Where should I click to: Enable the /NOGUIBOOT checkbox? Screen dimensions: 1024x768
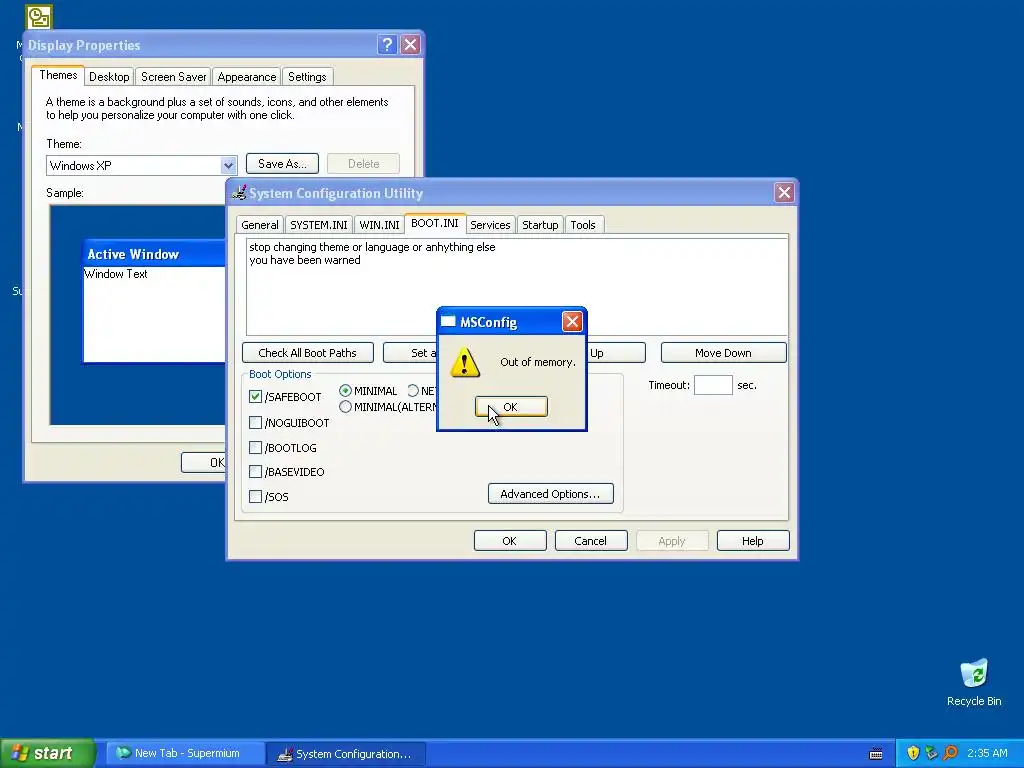[x=255, y=423]
